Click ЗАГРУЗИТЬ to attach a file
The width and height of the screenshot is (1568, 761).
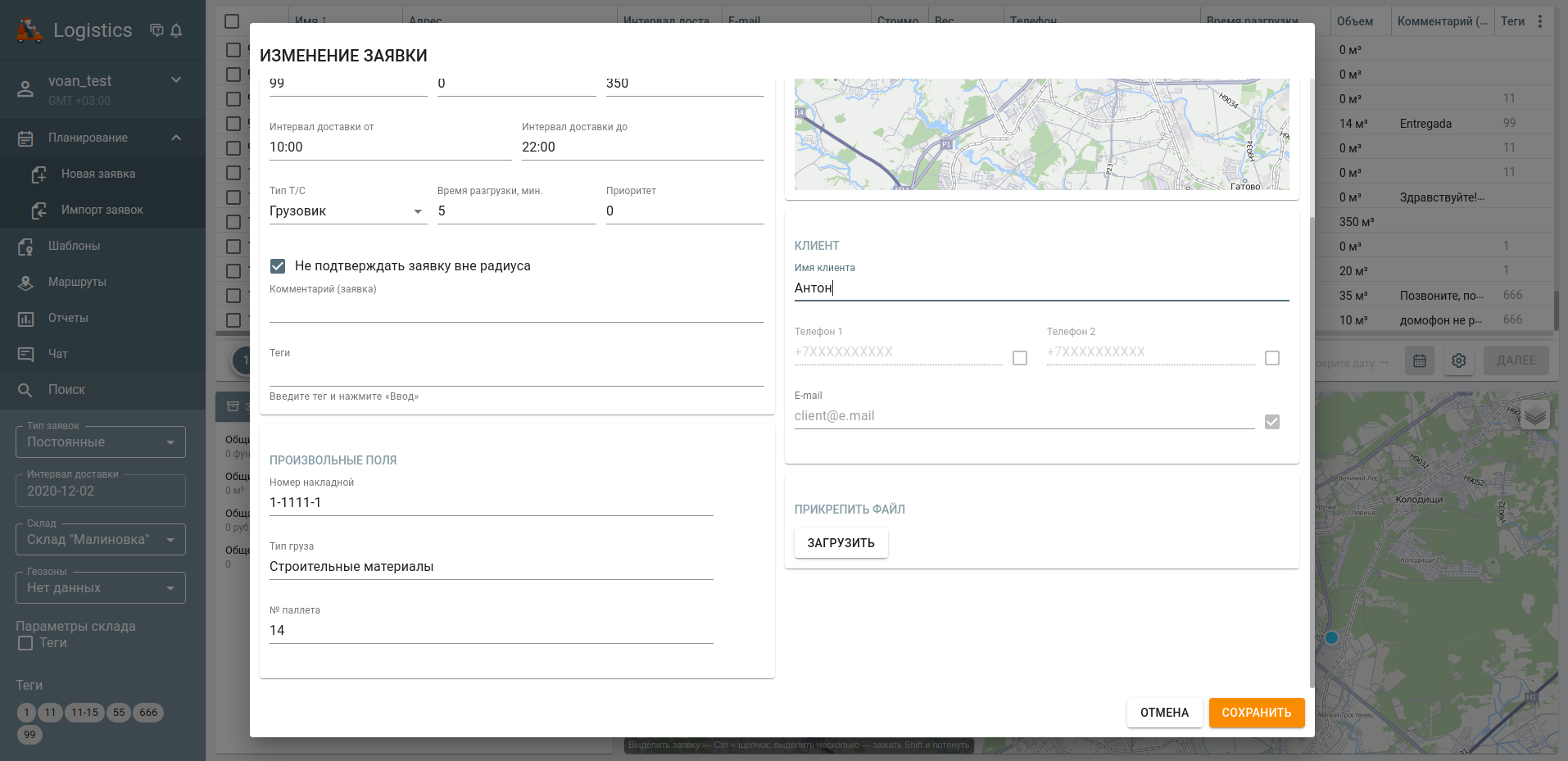click(841, 543)
